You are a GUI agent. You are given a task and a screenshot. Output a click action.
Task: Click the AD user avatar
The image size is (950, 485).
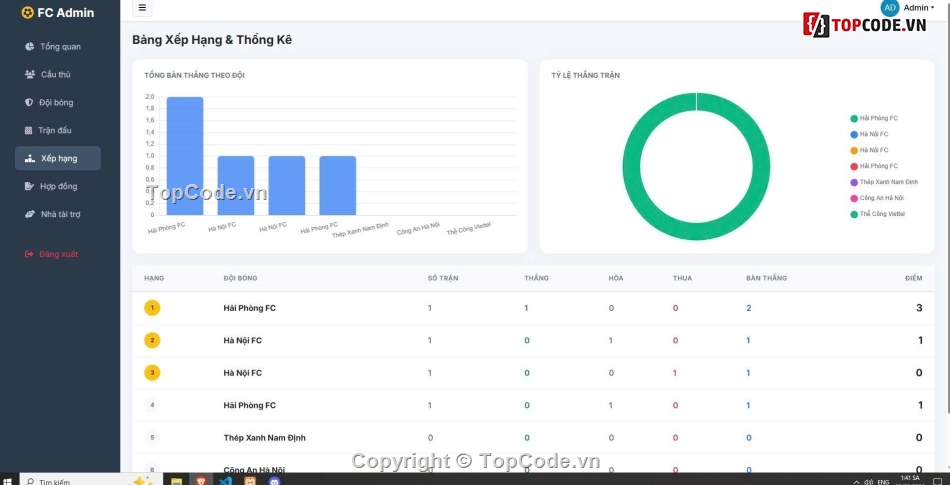click(x=889, y=7)
